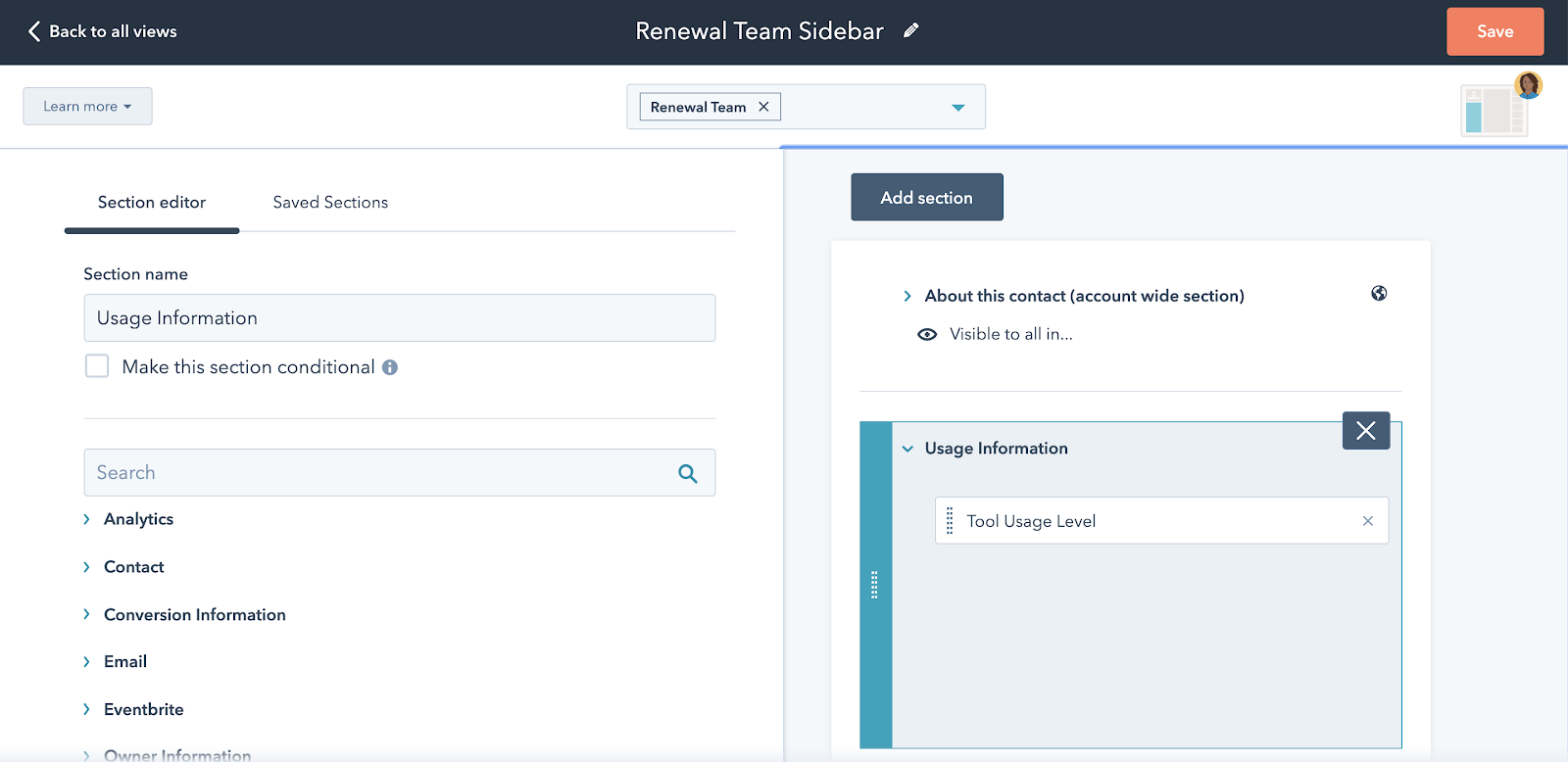Enable Make this section conditional checkbox

tap(97, 366)
